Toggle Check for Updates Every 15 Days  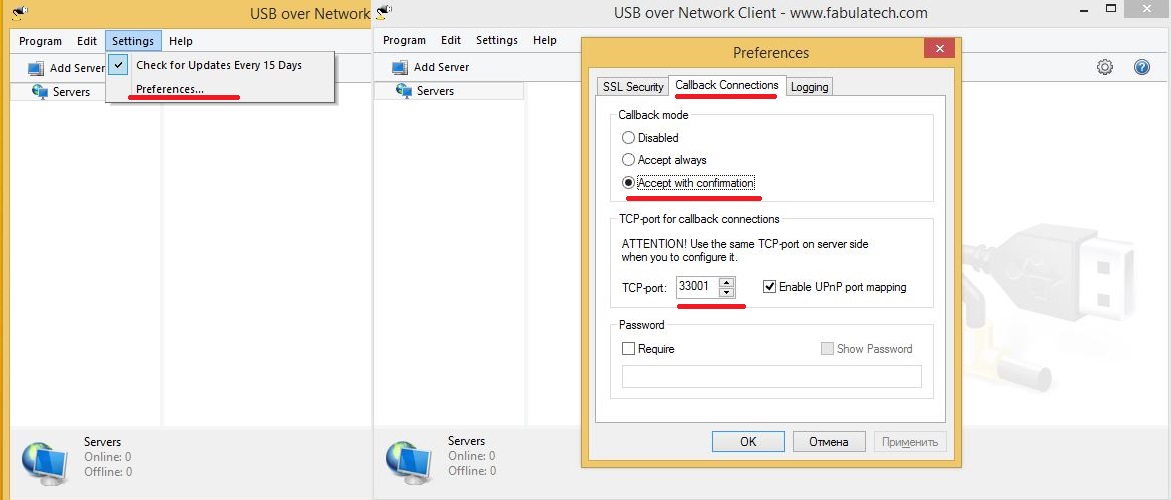(x=219, y=65)
